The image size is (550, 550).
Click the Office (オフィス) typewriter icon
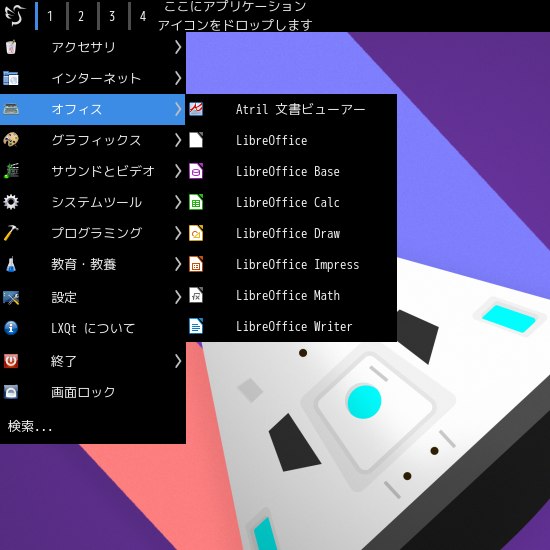coord(11,109)
